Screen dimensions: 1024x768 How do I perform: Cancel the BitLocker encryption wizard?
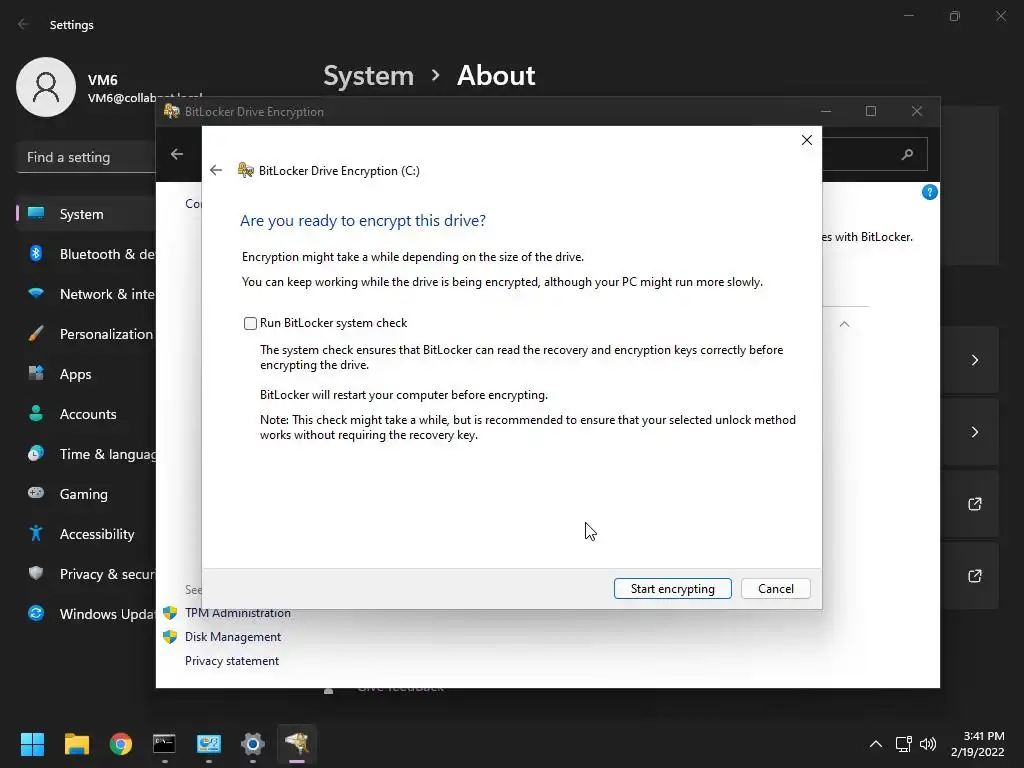coord(775,588)
